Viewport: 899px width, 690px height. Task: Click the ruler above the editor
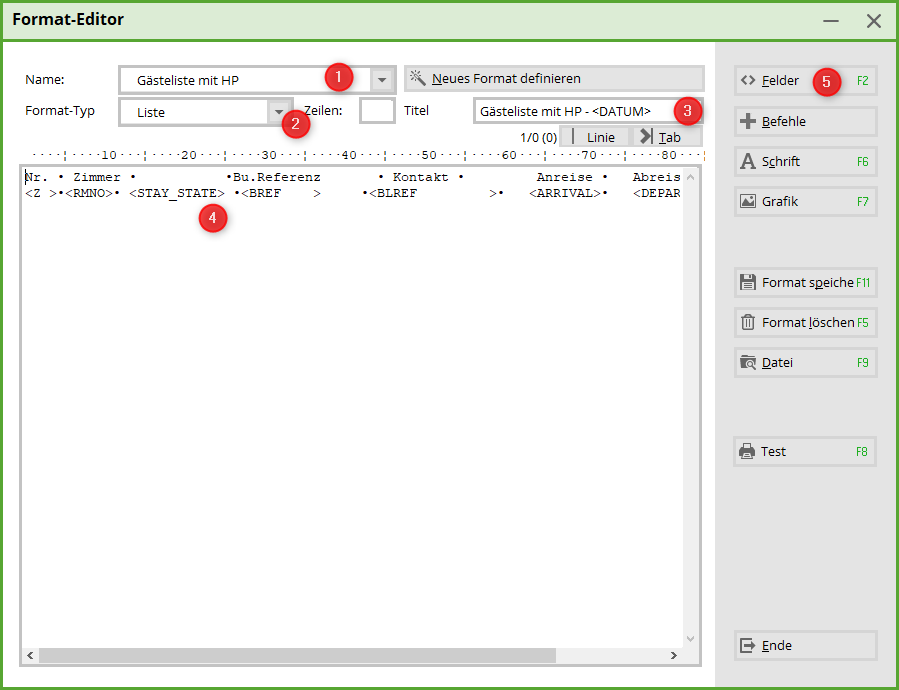(x=368, y=155)
